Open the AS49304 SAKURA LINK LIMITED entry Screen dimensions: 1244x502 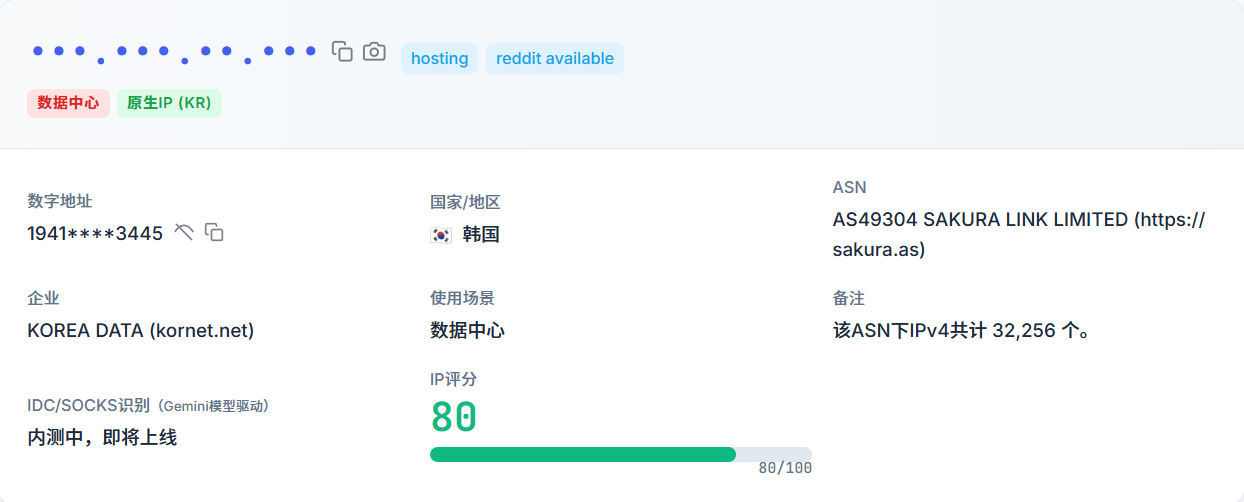click(1018, 234)
